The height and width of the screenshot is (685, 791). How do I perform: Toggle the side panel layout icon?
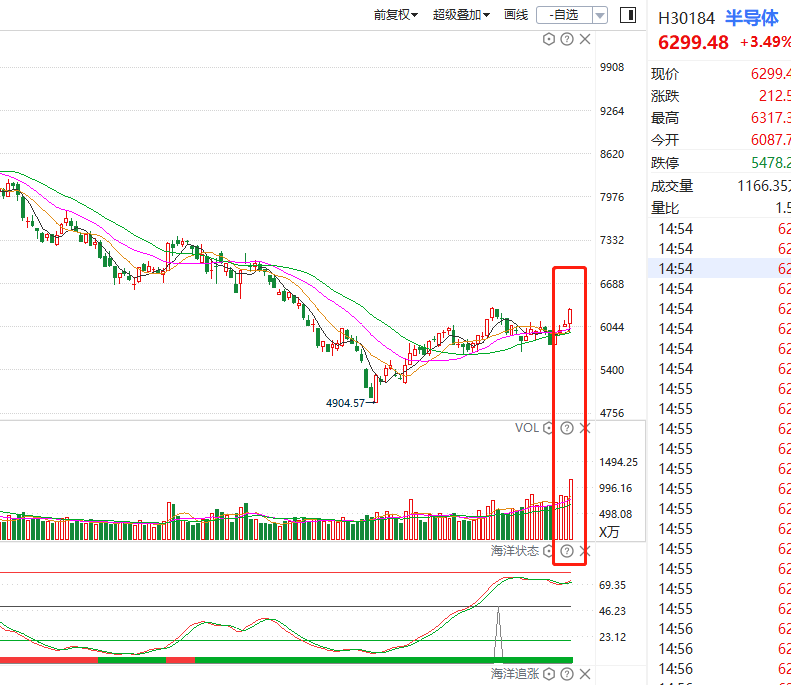click(x=628, y=15)
